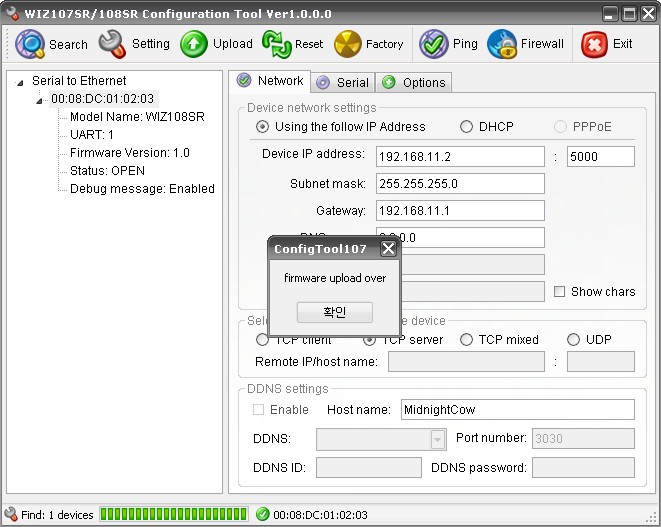Click the red Exit icon
661x527 pixels.
coord(594,44)
